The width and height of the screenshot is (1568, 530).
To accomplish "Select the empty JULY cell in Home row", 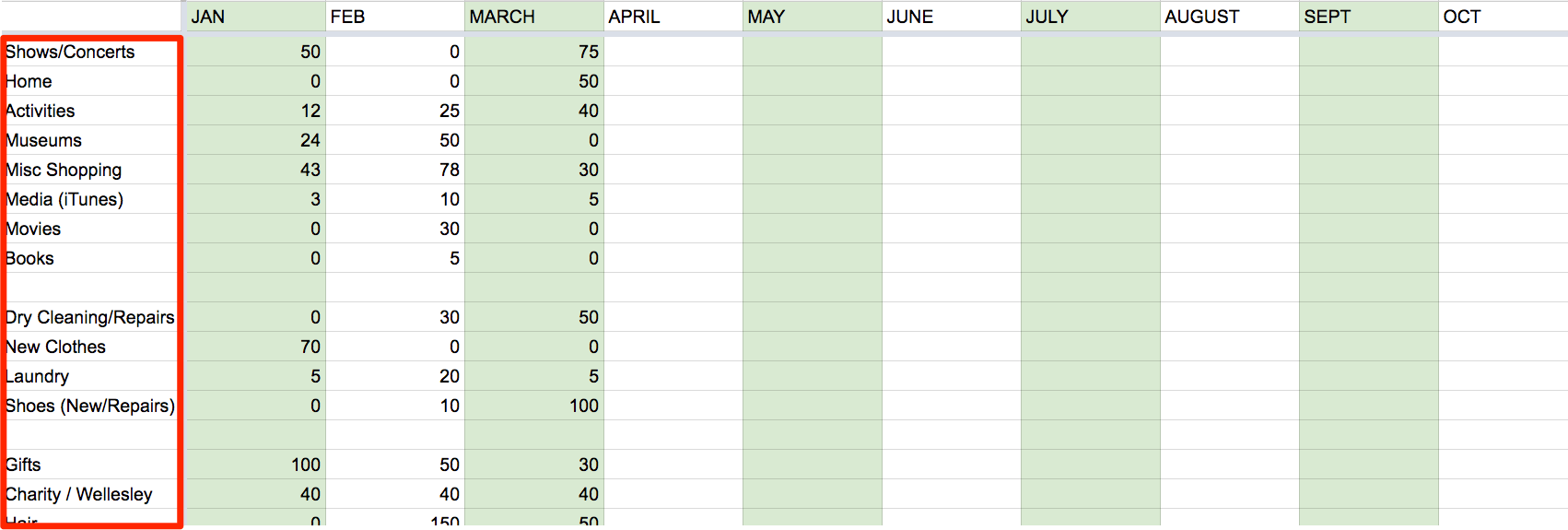I will point(1090,81).
